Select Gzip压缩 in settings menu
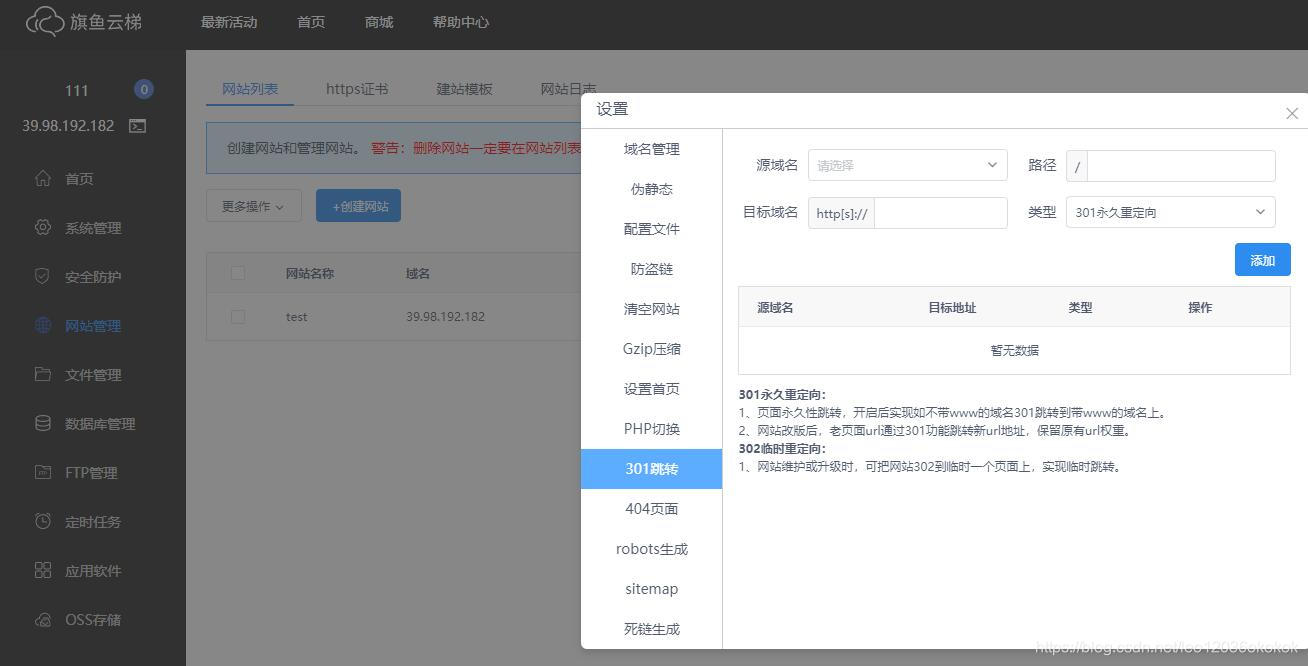Viewport: 1308px width, 666px height. 651,349
